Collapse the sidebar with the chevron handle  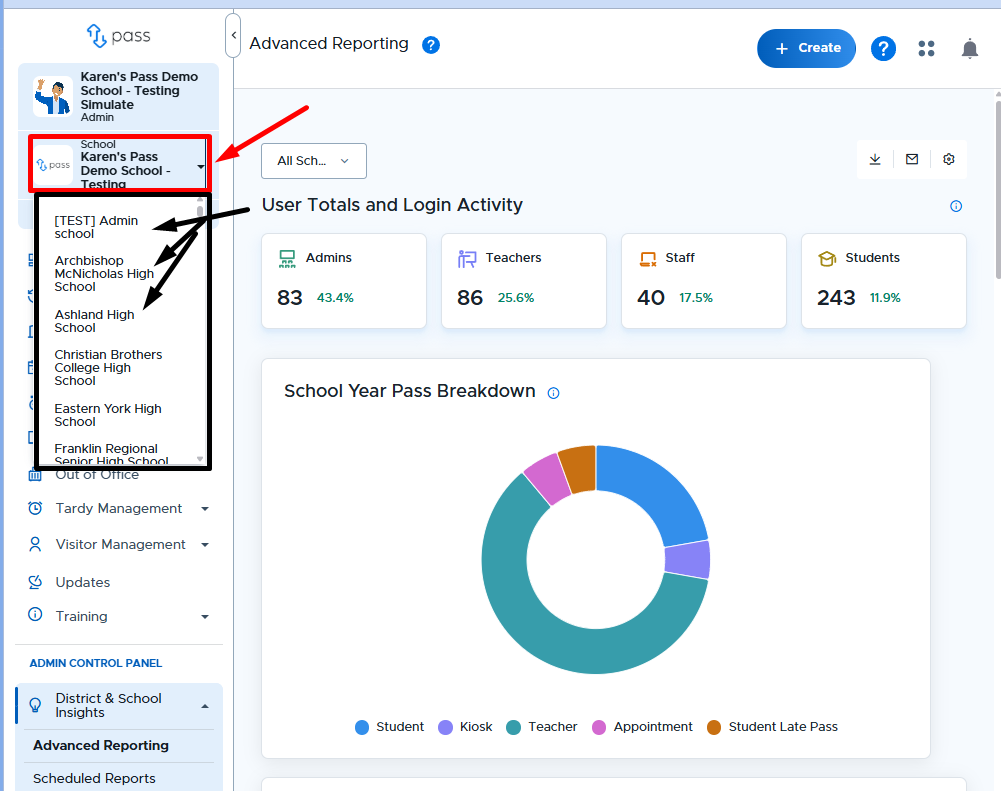[233, 35]
